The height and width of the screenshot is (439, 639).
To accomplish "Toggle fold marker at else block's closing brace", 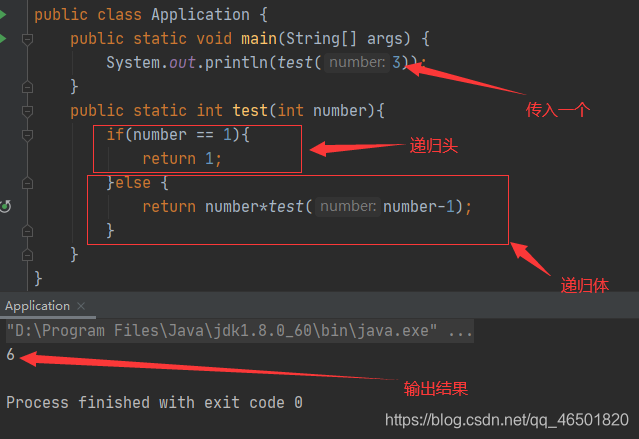I will tap(27, 231).
